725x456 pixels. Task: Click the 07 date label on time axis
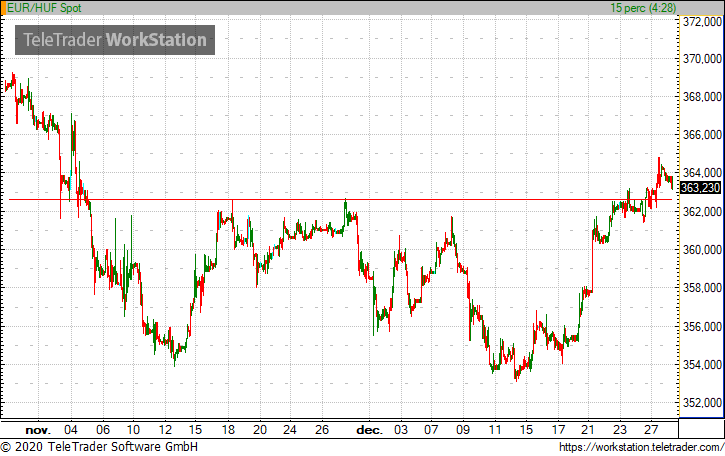(431, 430)
